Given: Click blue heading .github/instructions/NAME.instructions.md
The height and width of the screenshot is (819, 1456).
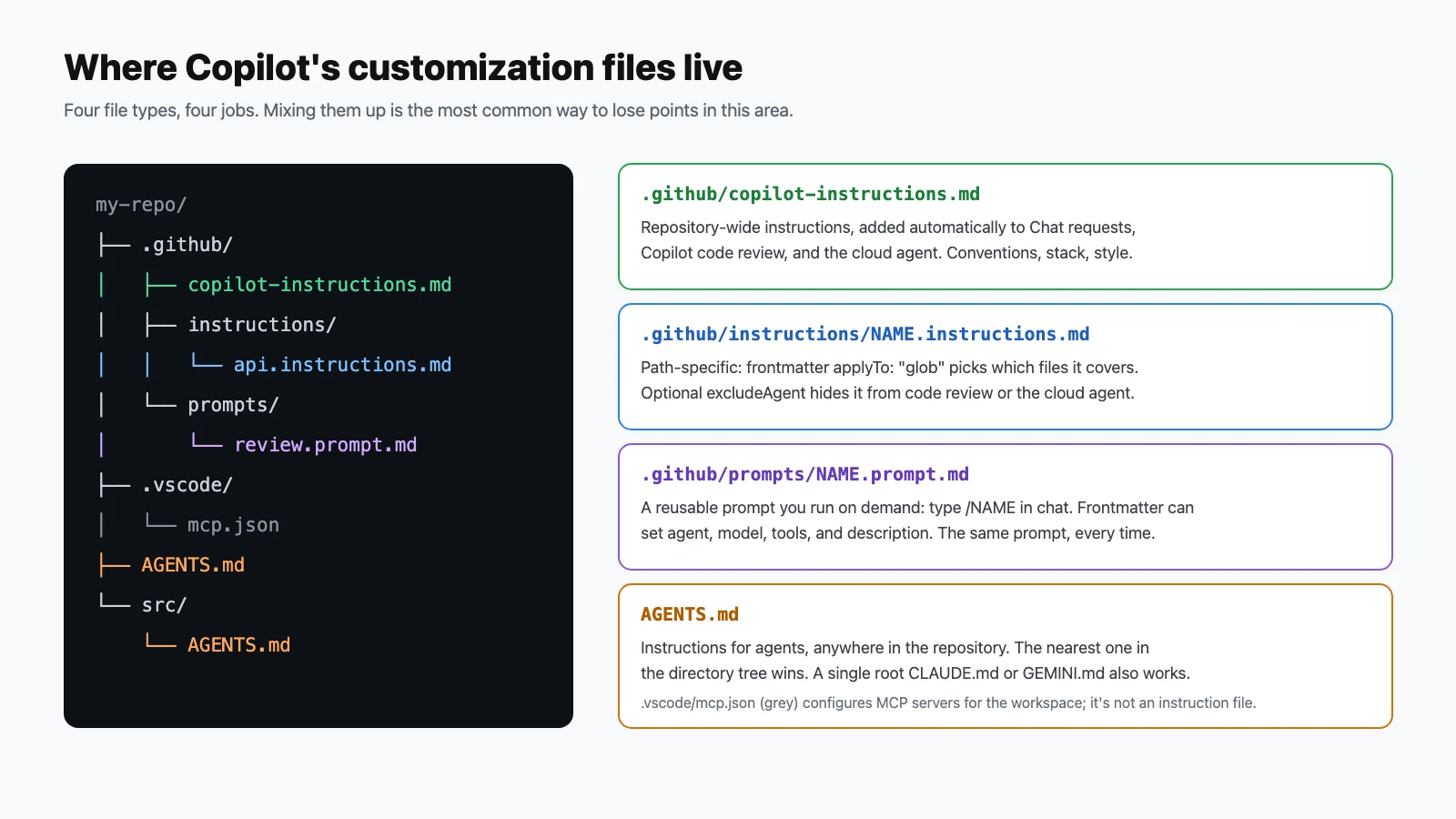Looking at the screenshot, I should click(x=864, y=334).
